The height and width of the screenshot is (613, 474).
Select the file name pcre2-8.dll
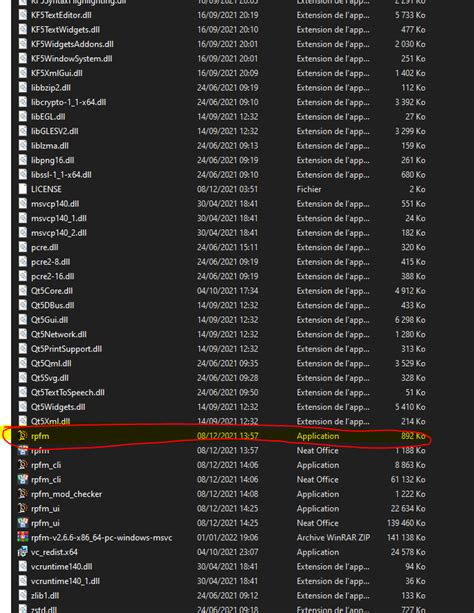(50, 262)
